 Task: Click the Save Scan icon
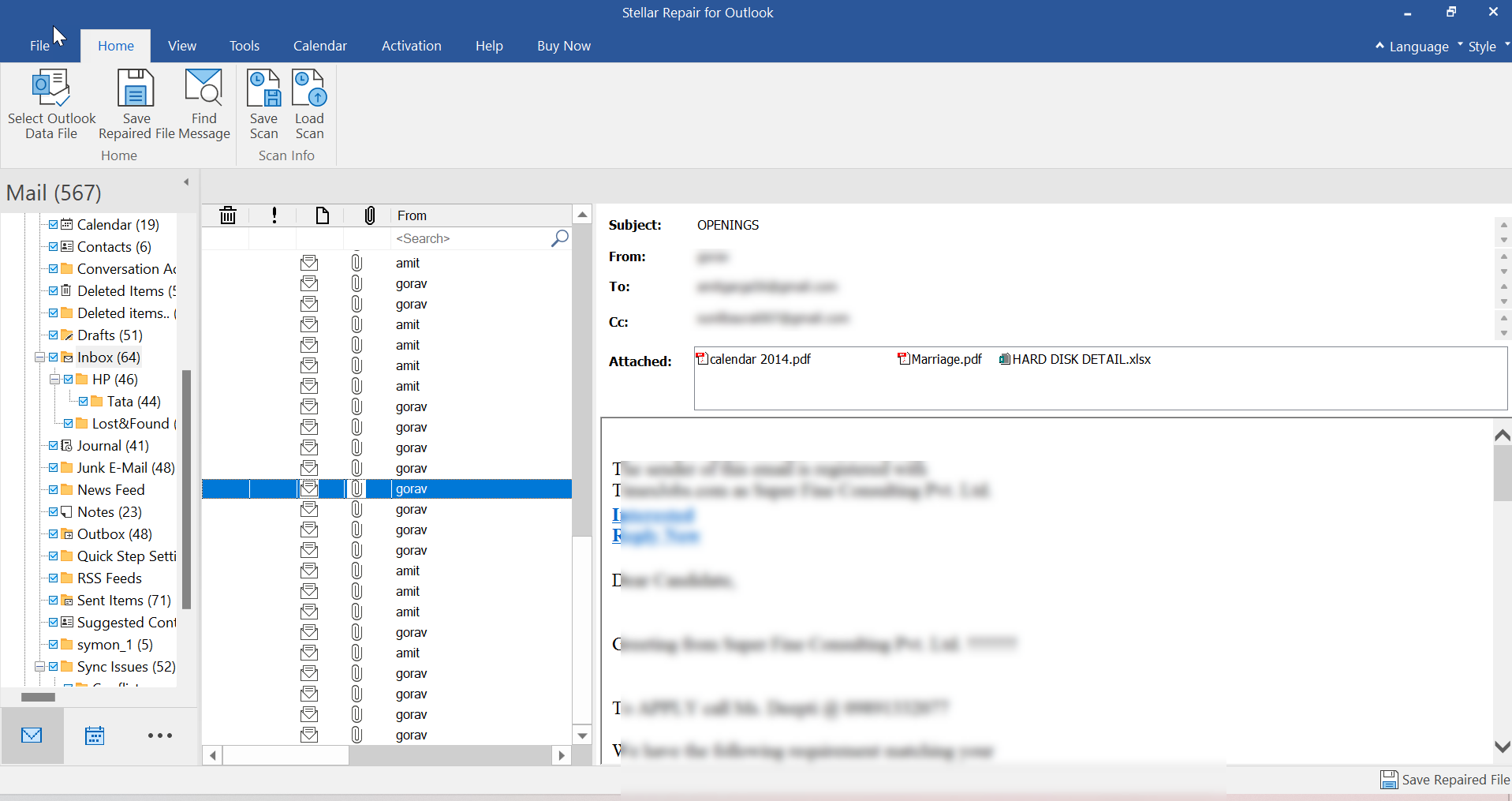[263, 88]
